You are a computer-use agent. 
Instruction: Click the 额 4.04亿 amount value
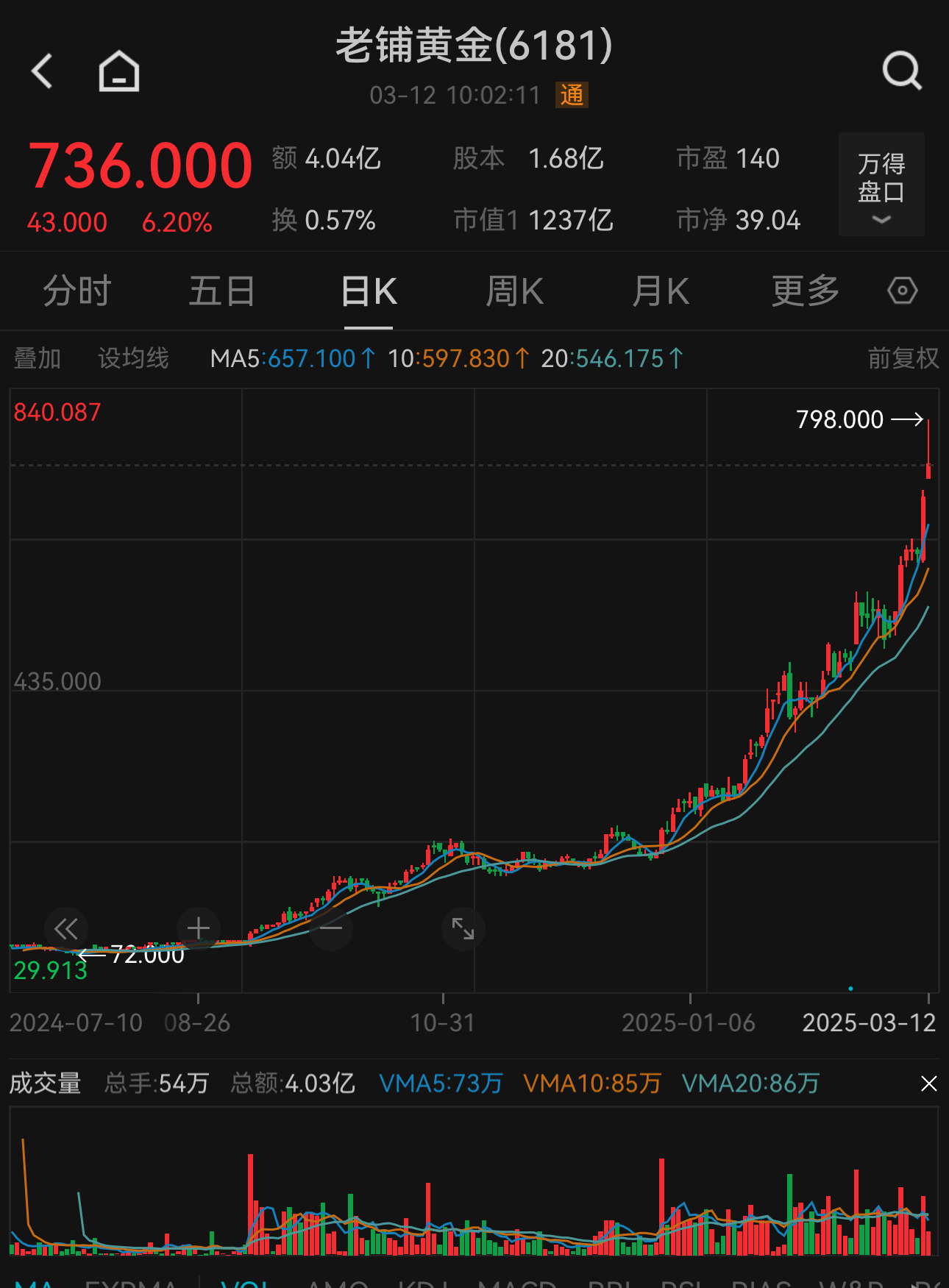pyautogui.click(x=326, y=158)
